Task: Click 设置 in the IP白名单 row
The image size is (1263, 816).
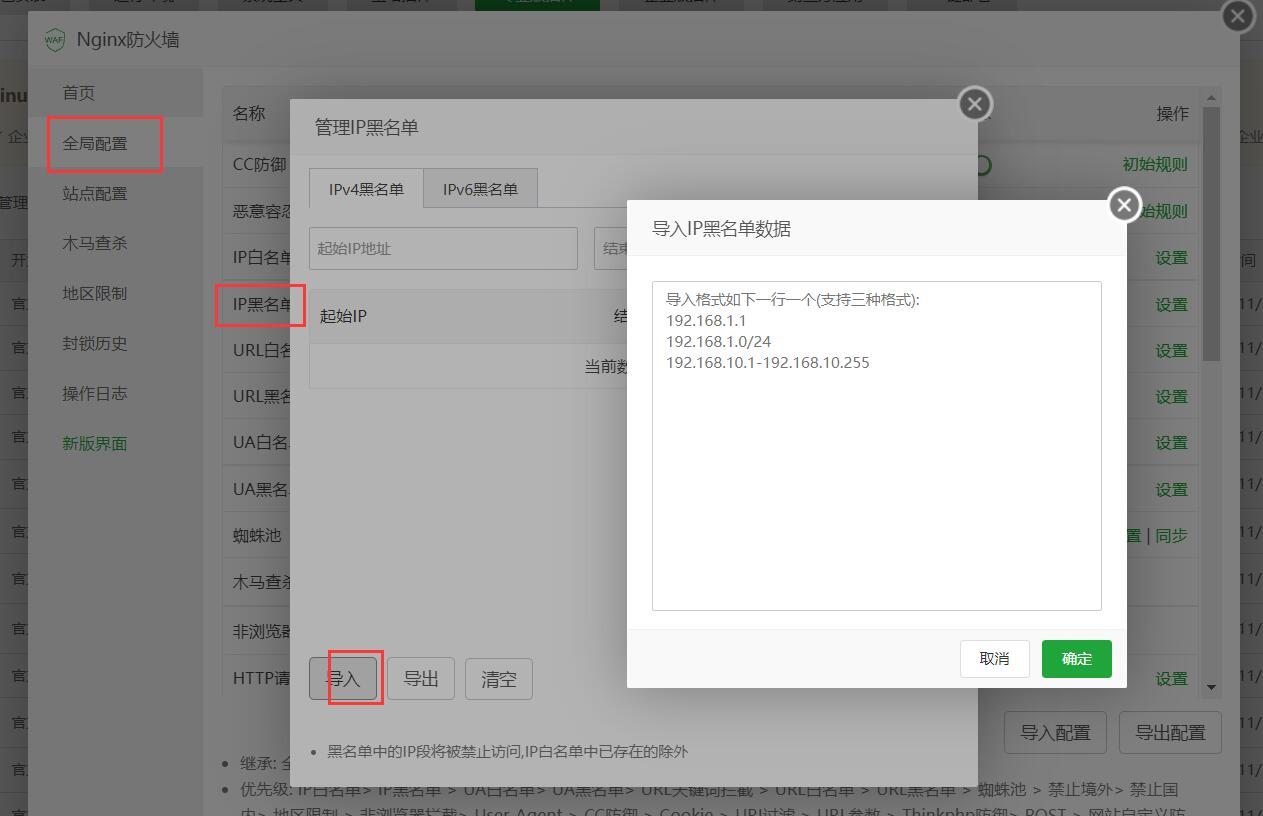Action: (1172, 258)
